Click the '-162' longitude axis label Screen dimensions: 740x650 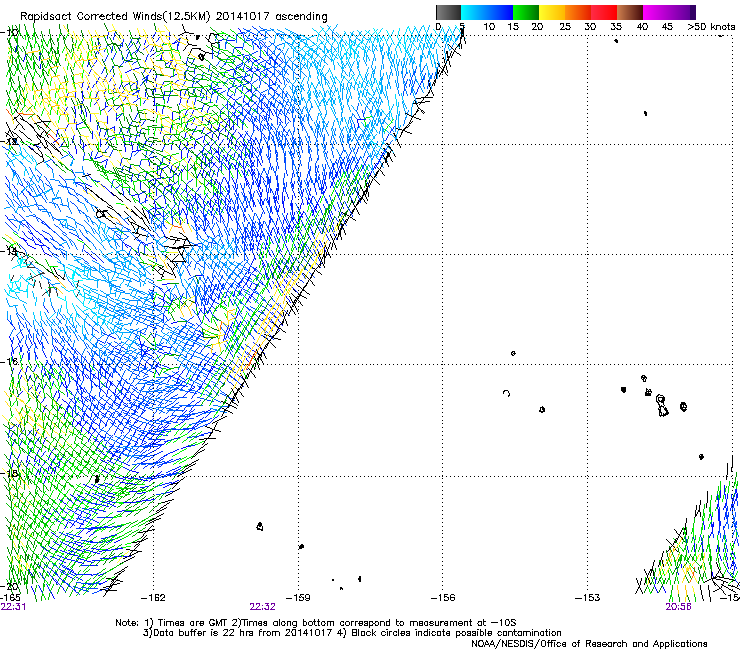coord(153,598)
